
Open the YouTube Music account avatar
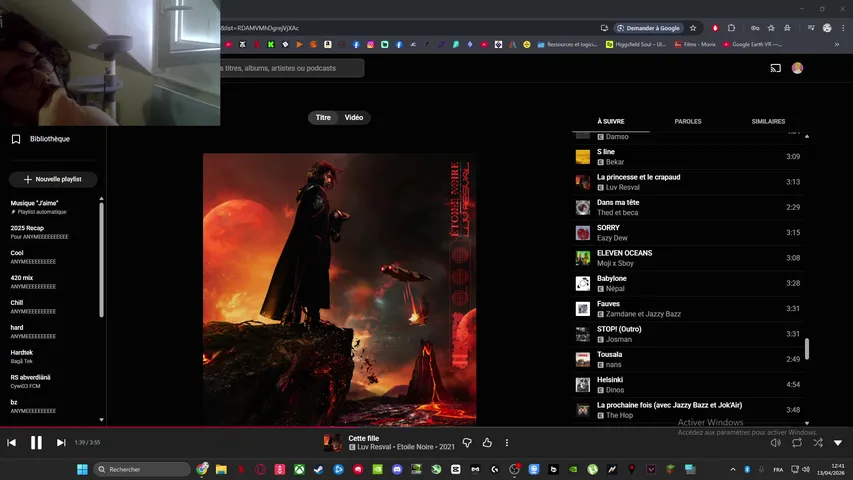click(798, 68)
